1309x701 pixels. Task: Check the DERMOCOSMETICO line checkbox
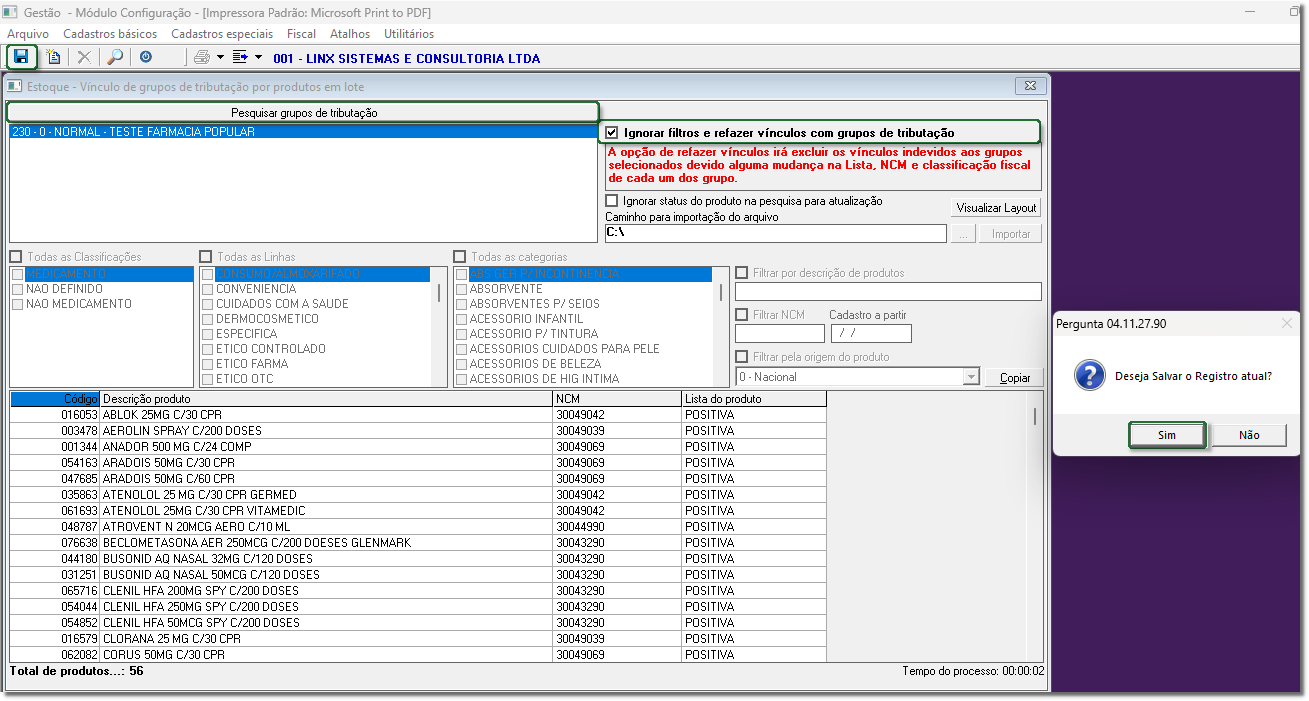[x=208, y=319]
